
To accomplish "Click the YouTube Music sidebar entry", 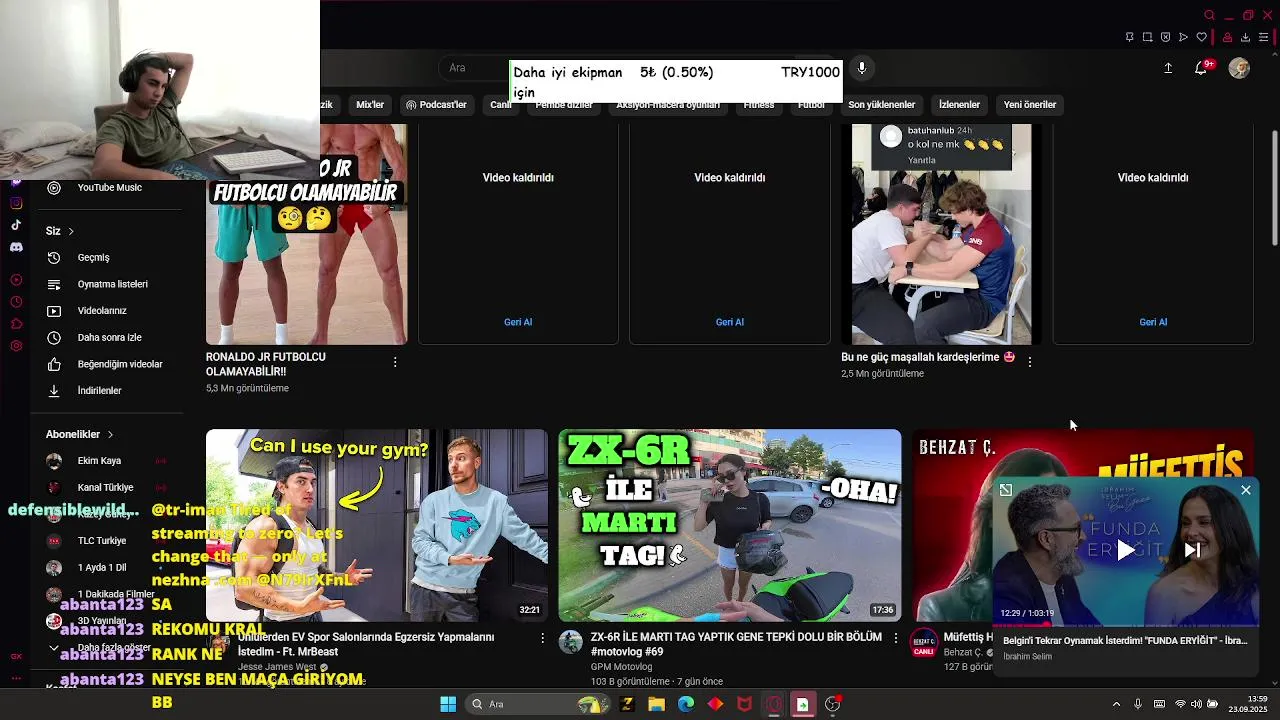I will tap(108, 188).
